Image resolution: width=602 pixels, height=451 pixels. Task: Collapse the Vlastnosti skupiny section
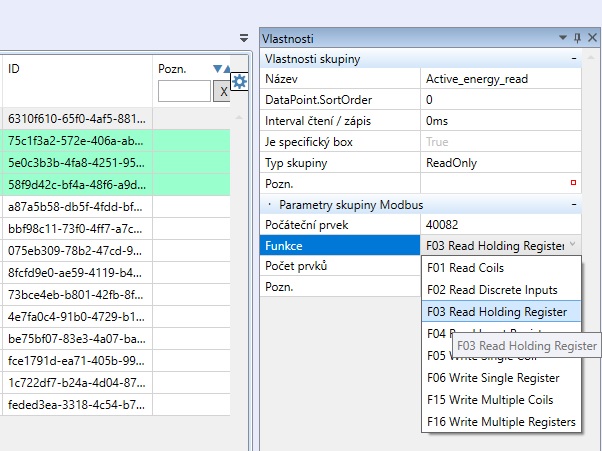(x=574, y=59)
